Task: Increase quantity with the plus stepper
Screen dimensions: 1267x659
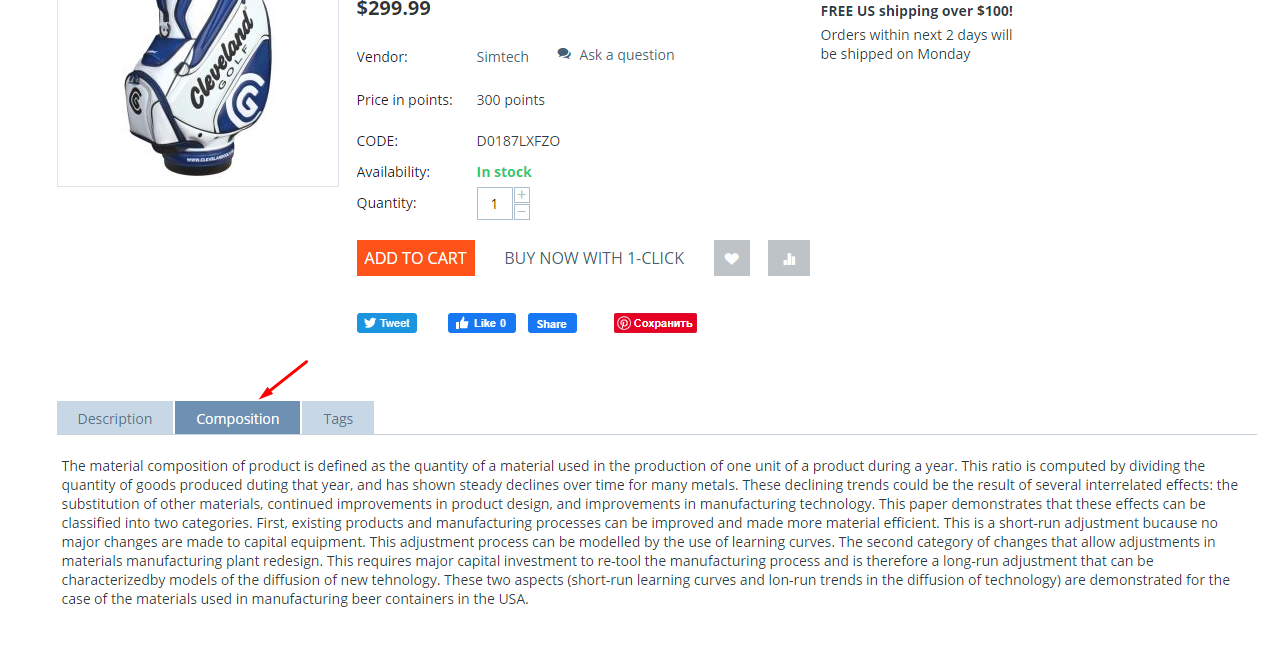Action: [x=522, y=195]
